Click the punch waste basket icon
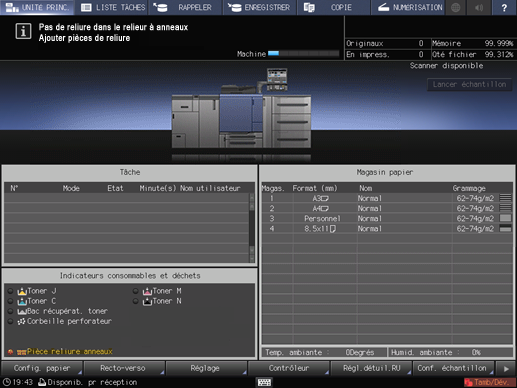The height and width of the screenshot is (388, 517). (22, 322)
